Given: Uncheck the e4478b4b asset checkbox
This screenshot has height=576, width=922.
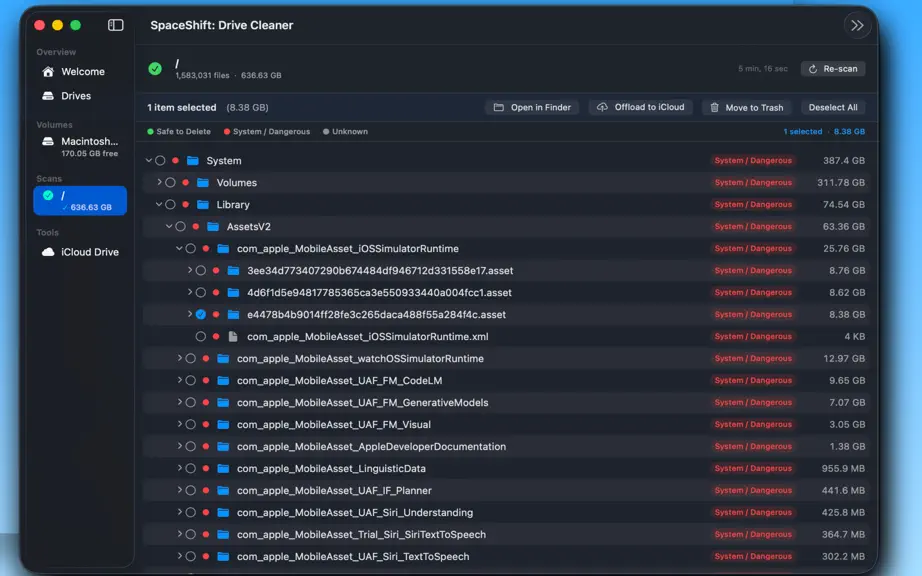Looking at the screenshot, I should (201, 314).
